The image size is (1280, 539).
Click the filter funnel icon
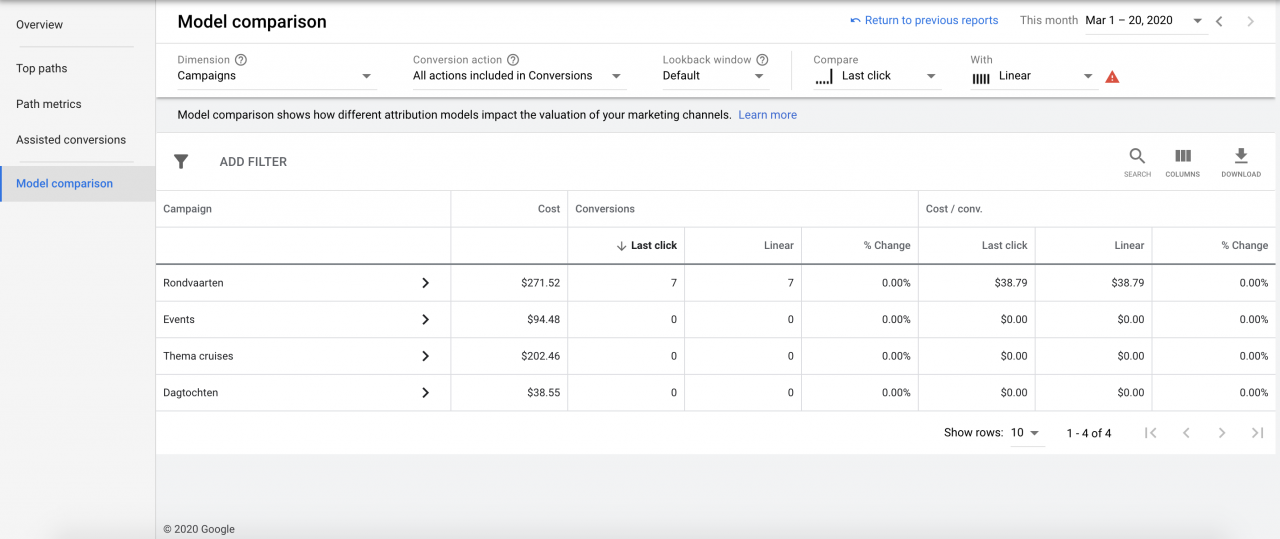click(x=181, y=162)
